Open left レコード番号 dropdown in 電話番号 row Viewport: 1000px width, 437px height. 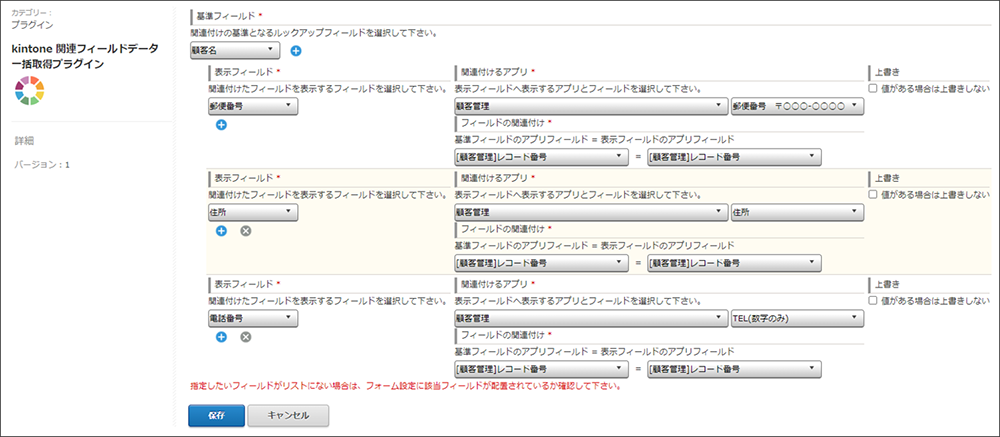tap(541, 369)
